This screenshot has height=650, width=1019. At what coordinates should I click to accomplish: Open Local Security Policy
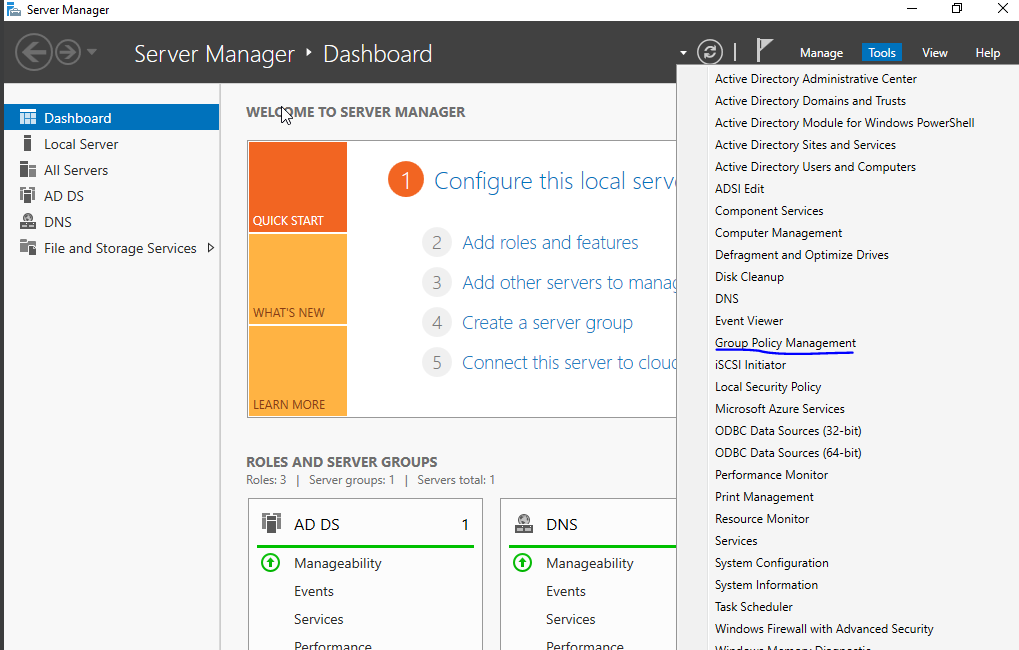[768, 387]
